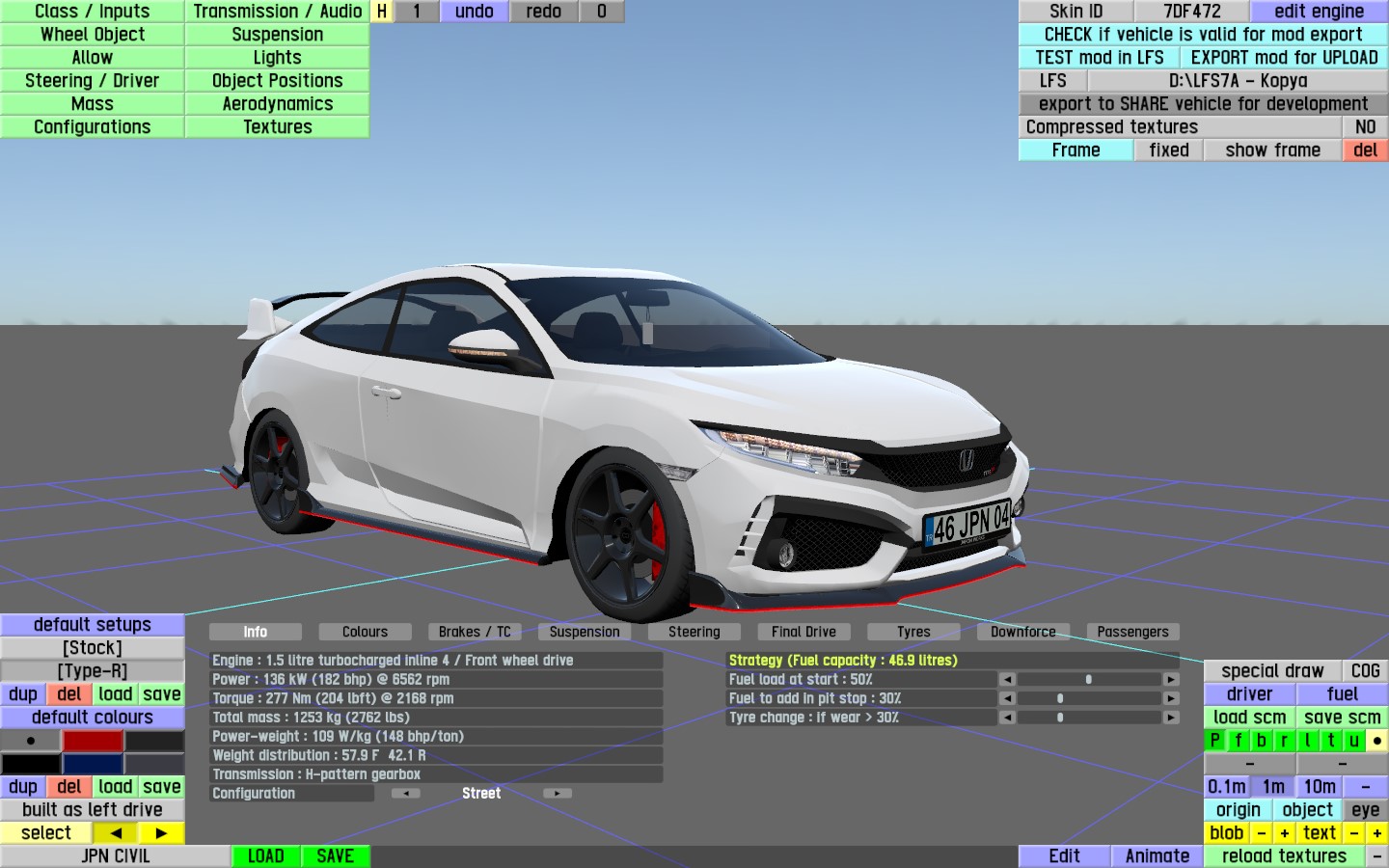Click the minus button beside reload textures

point(1376,856)
